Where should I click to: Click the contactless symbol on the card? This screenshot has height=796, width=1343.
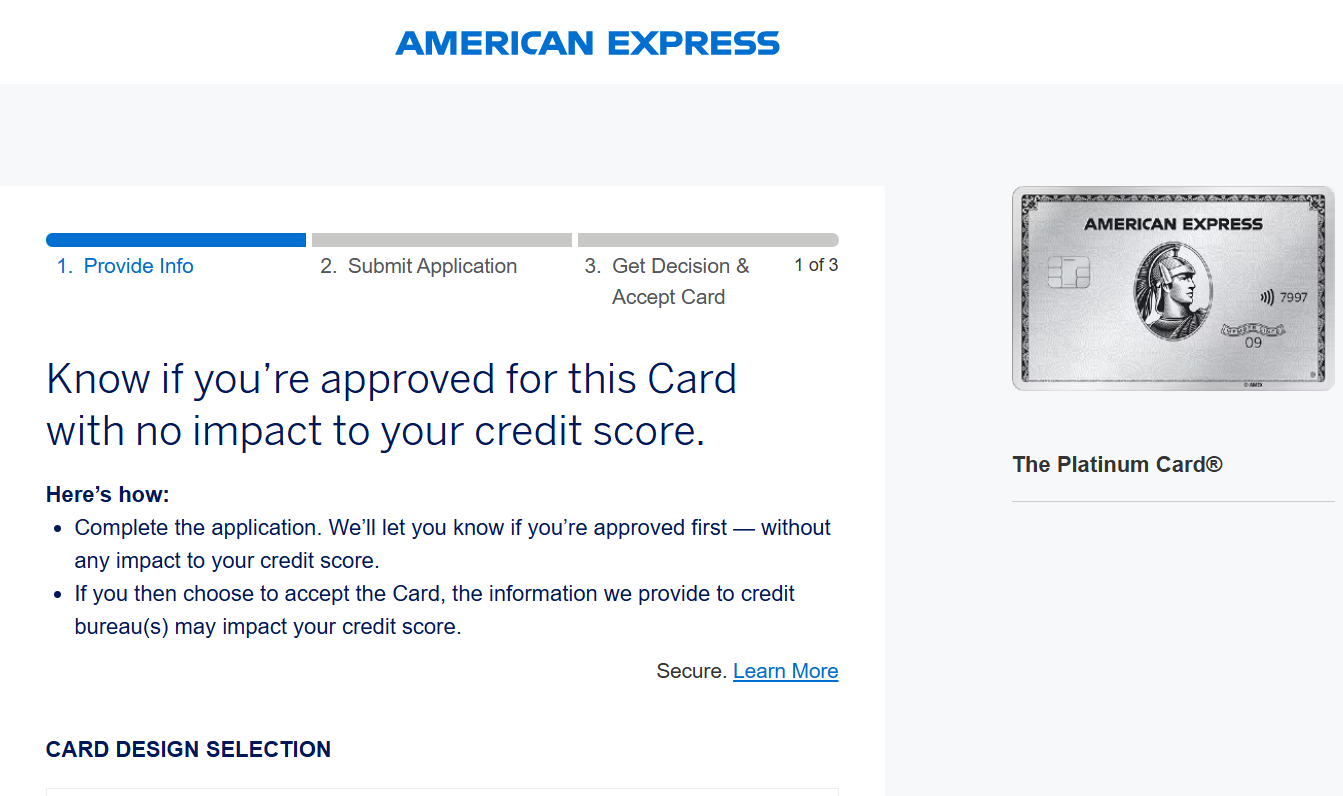pyautogui.click(x=1267, y=297)
